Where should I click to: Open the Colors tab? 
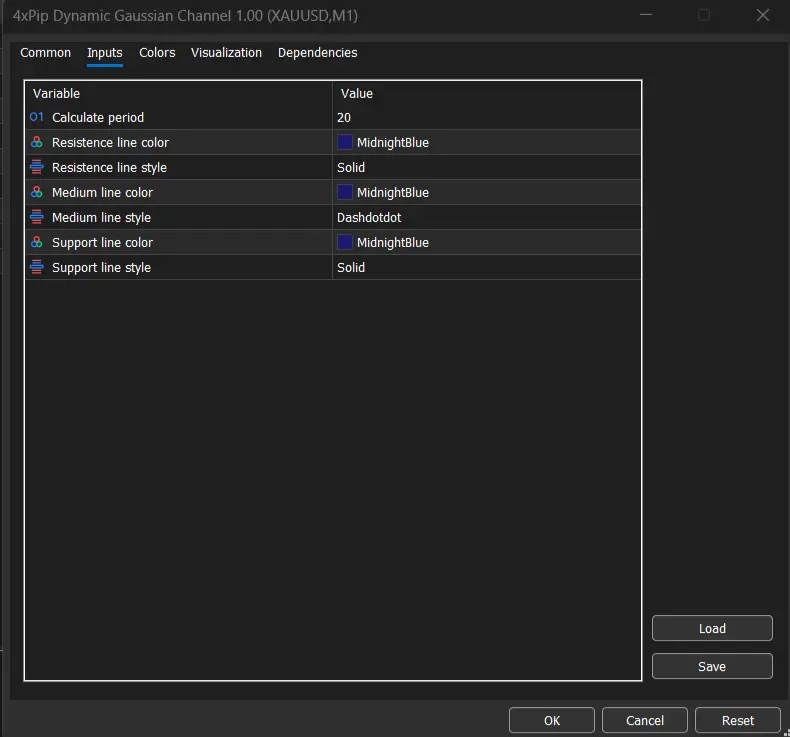tap(157, 53)
